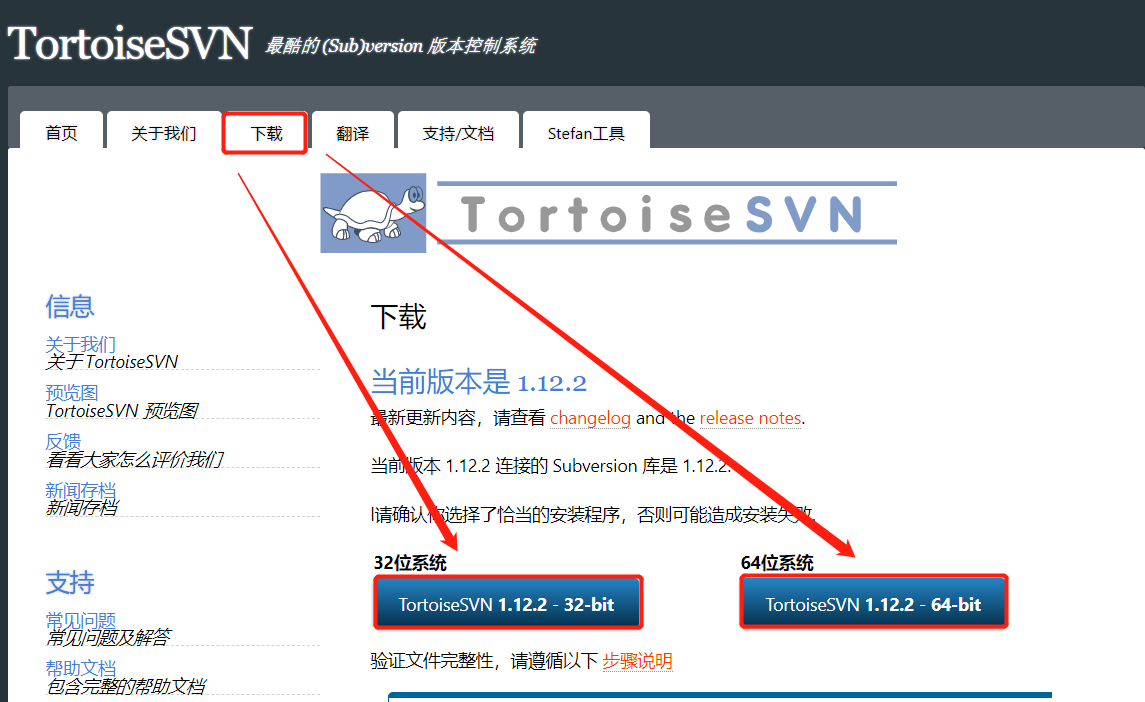Image resolution: width=1145 pixels, height=702 pixels.
Task: Click the 支持 sidebar heading
Action: coord(69,582)
